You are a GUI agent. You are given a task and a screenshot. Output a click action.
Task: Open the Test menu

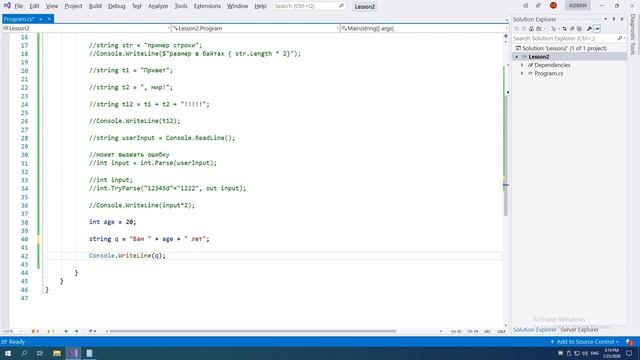pos(137,6)
